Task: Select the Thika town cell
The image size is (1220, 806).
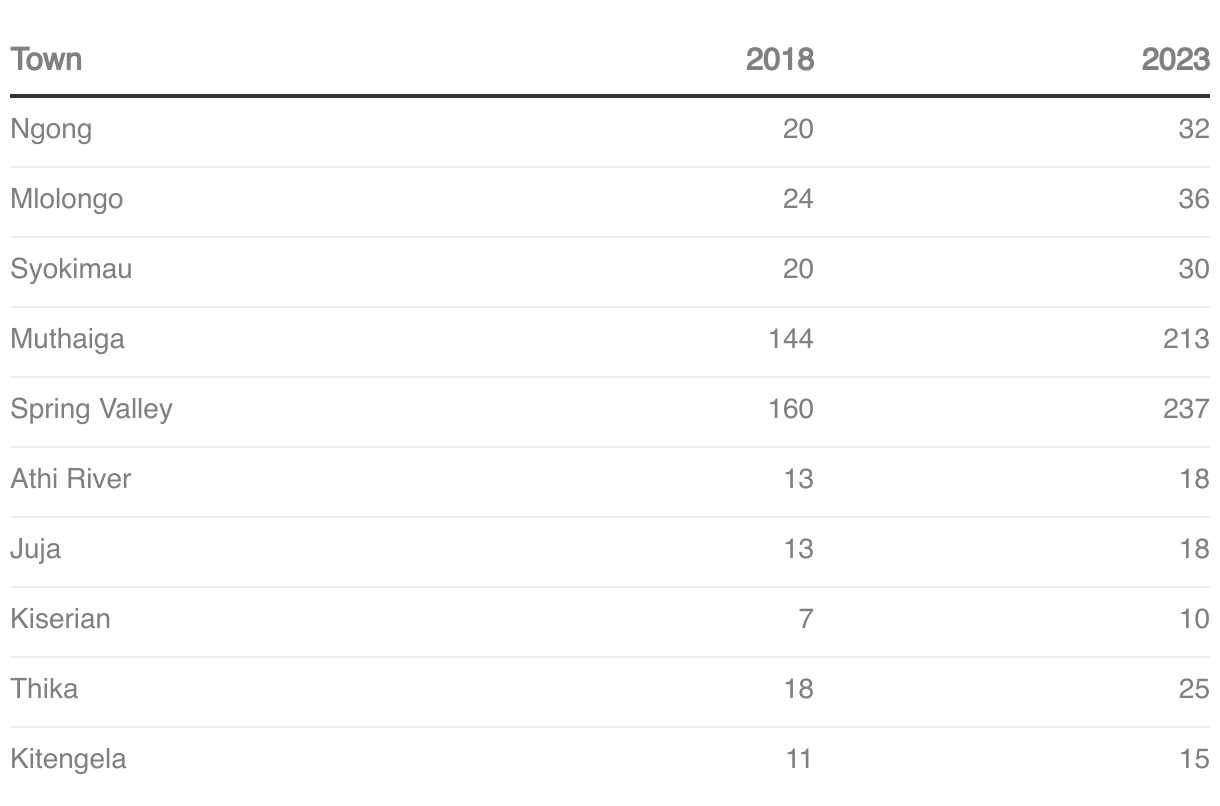Action: tap(44, 689)
